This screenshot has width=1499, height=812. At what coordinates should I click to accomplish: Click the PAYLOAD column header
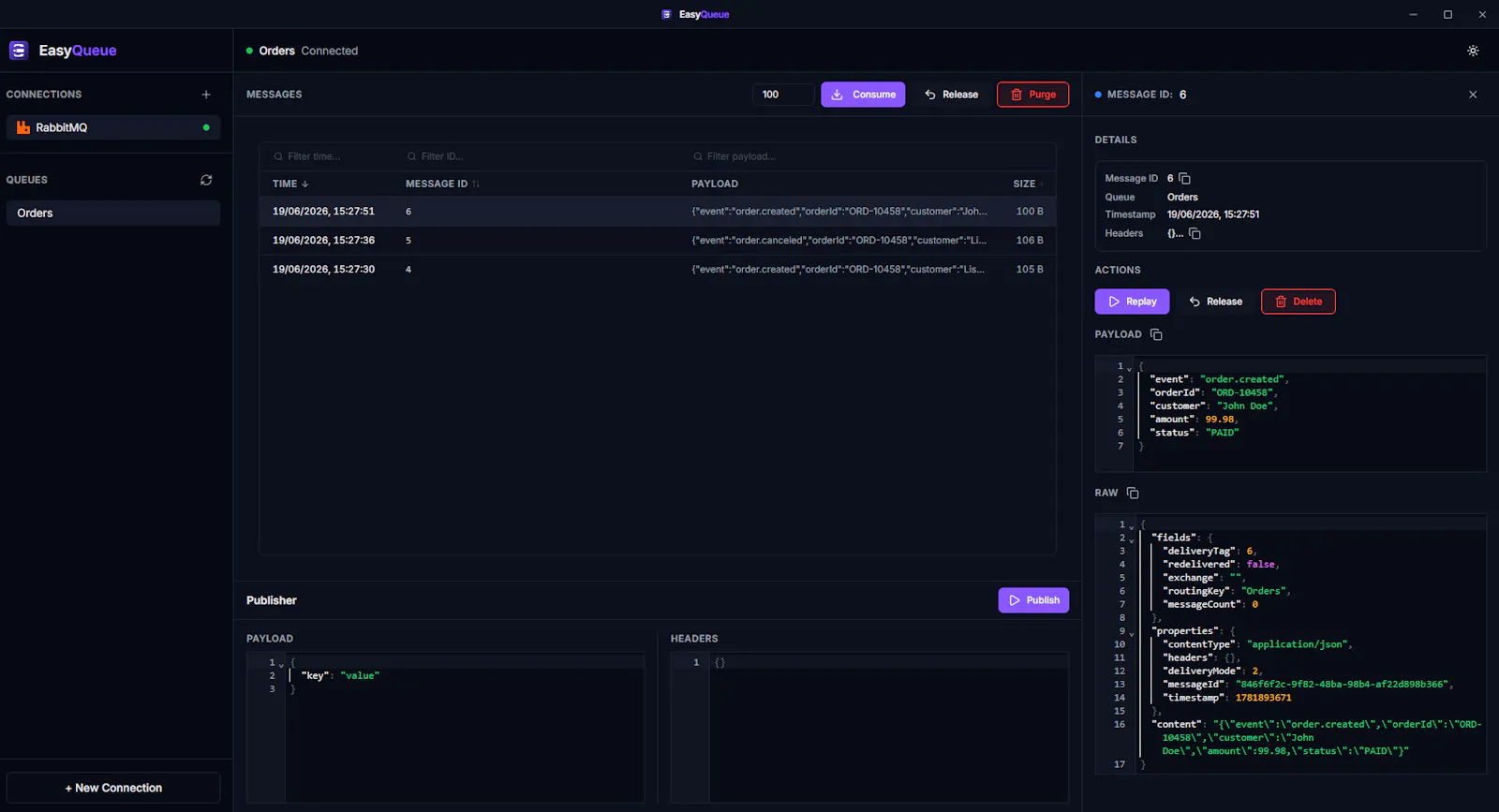[715, 185]
